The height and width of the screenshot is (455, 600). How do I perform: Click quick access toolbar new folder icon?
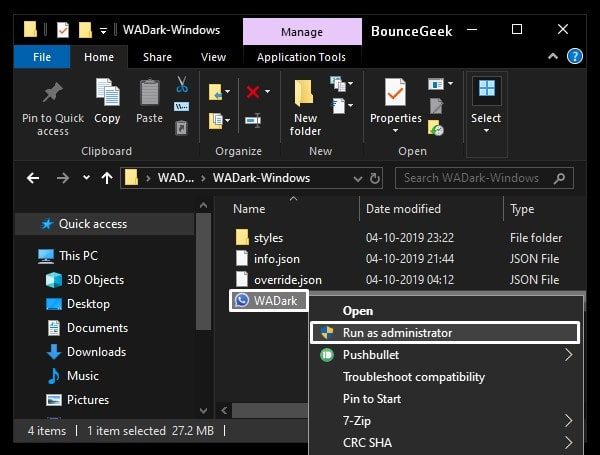[85, 30]
